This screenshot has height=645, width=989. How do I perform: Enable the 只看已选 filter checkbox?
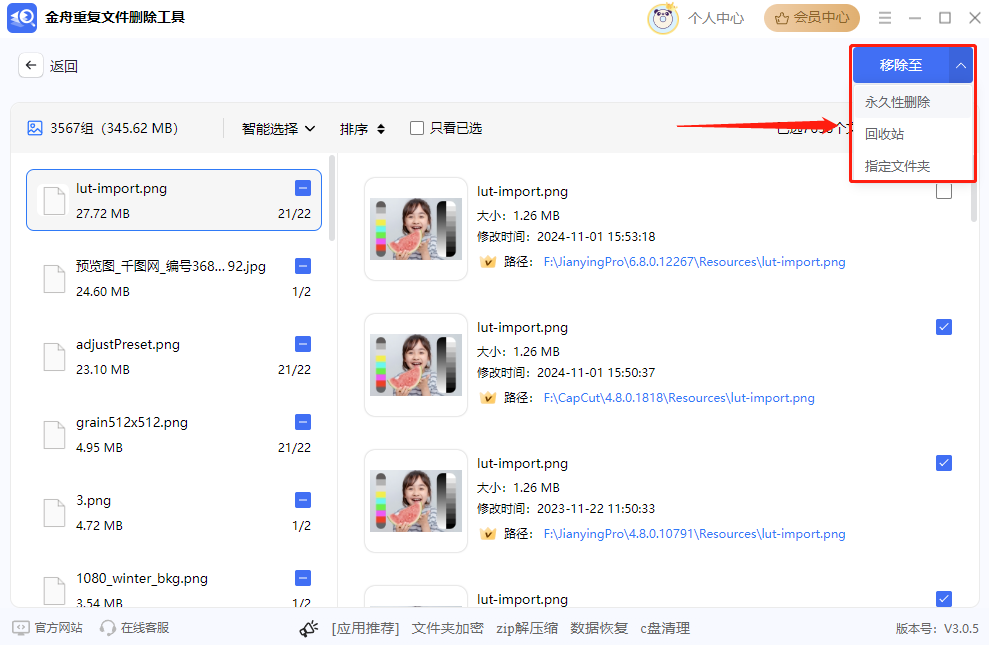[x=416, y=128]
